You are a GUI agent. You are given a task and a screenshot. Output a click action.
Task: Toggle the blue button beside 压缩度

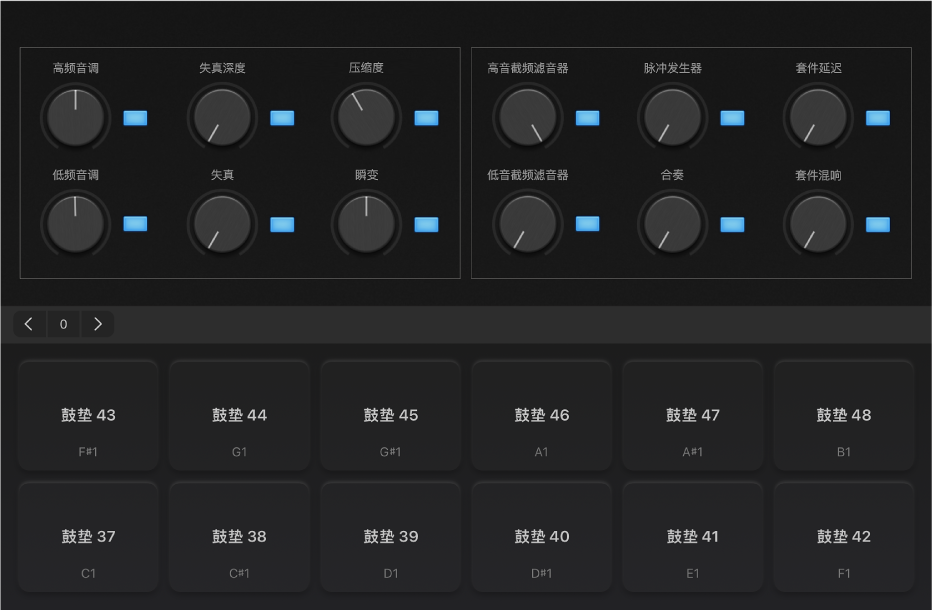(x=426, y=118)
